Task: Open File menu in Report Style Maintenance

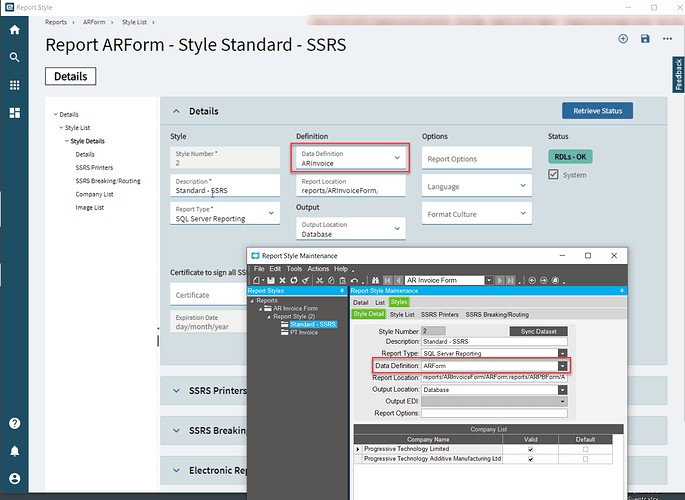Action: (x=259, y=269)
